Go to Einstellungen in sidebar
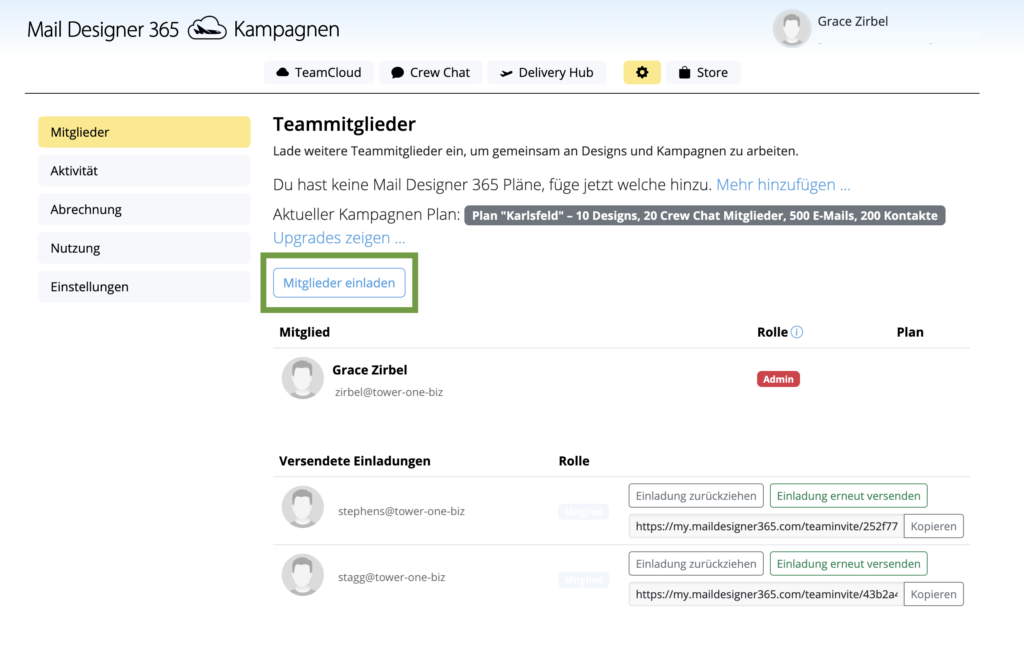 pos(144,287)
